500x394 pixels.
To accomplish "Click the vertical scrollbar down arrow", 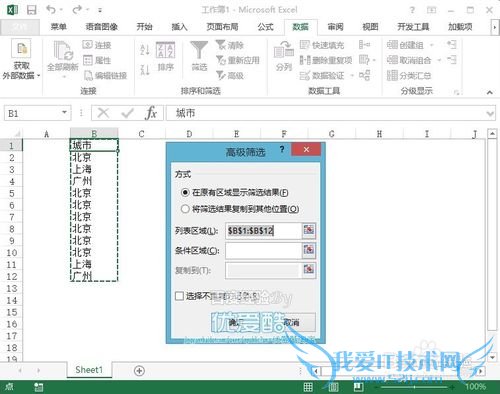I will point(492,357).
